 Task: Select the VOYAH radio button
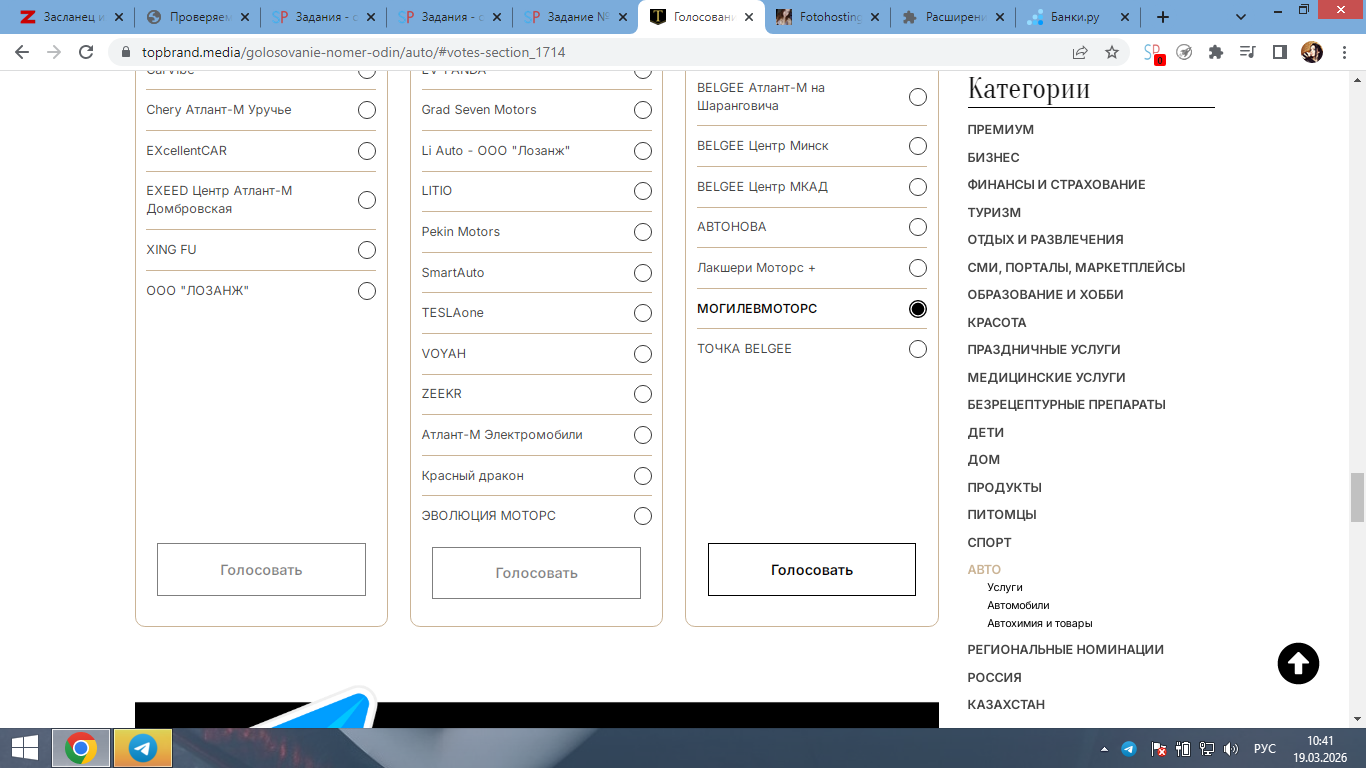[x=643, y=354]
